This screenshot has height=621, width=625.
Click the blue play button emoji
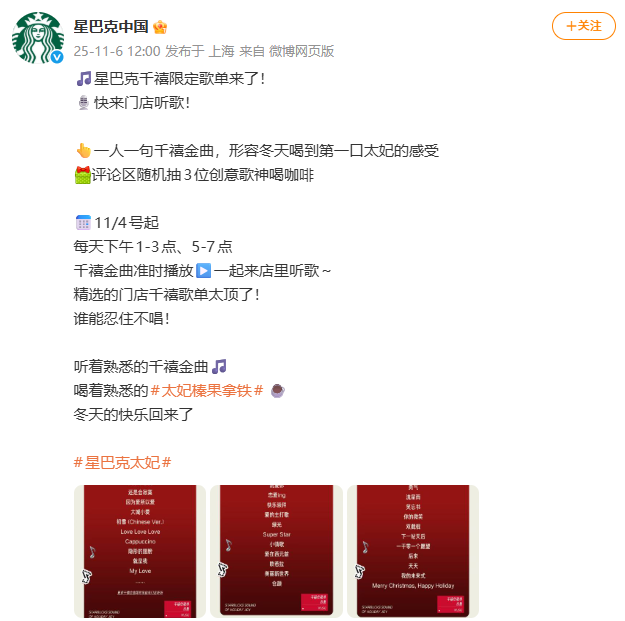click(204, 271)
